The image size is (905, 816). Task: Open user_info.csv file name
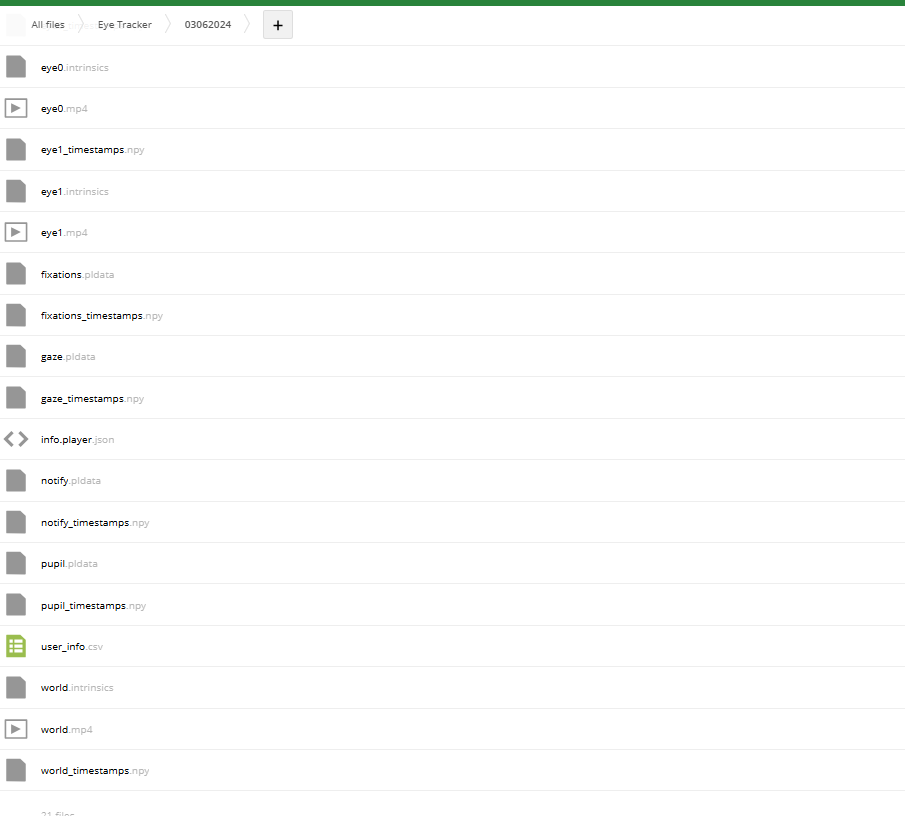pyautogui.click(x=72, y=647)
